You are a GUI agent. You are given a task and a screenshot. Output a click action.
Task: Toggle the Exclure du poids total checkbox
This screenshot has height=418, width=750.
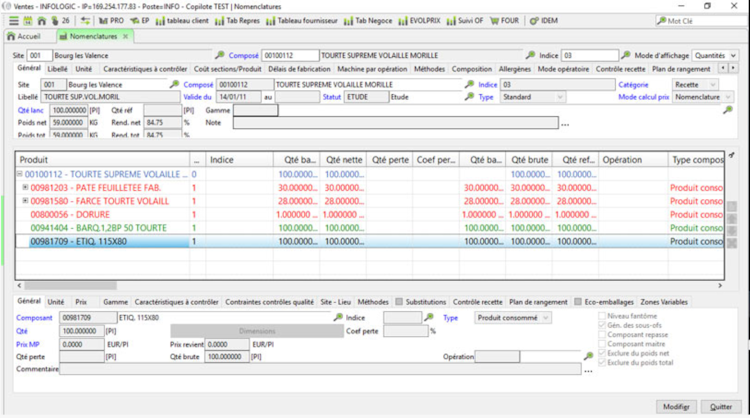click(x=602, y=363)
